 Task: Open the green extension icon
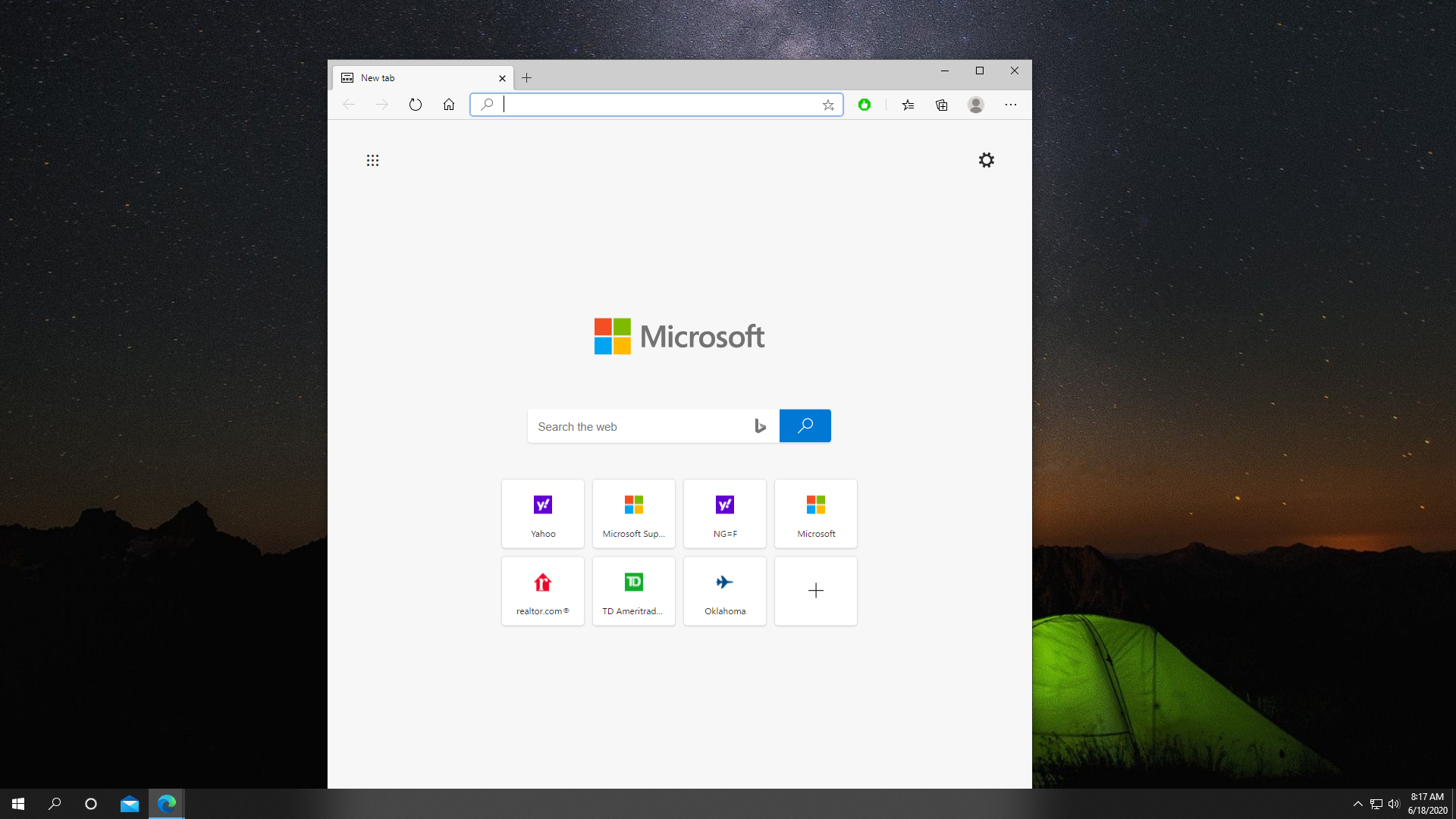pos(864,105)
